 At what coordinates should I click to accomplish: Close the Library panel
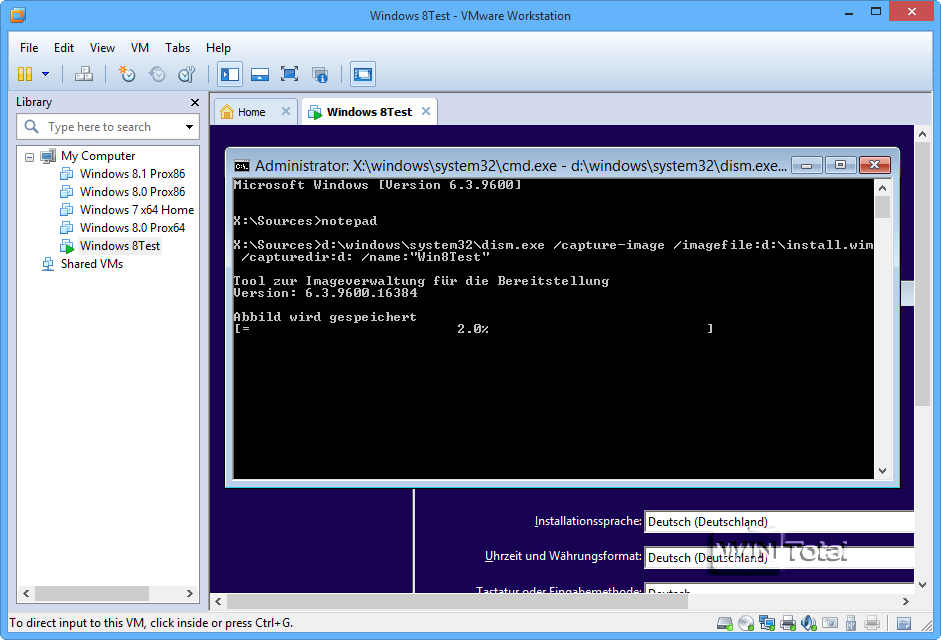click(x=194, y=103)
